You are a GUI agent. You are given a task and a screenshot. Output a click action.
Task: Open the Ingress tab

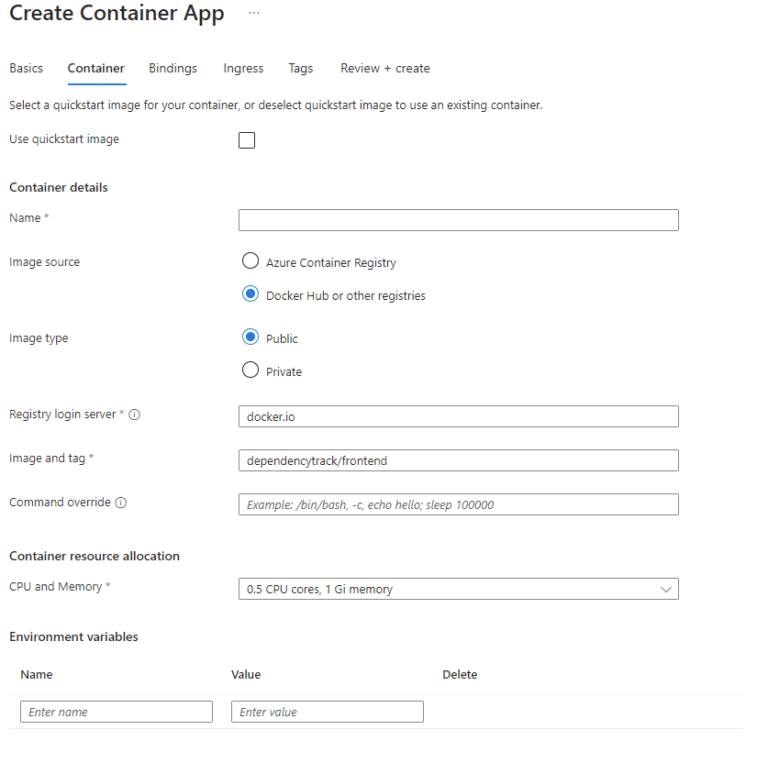click(243, 68)
